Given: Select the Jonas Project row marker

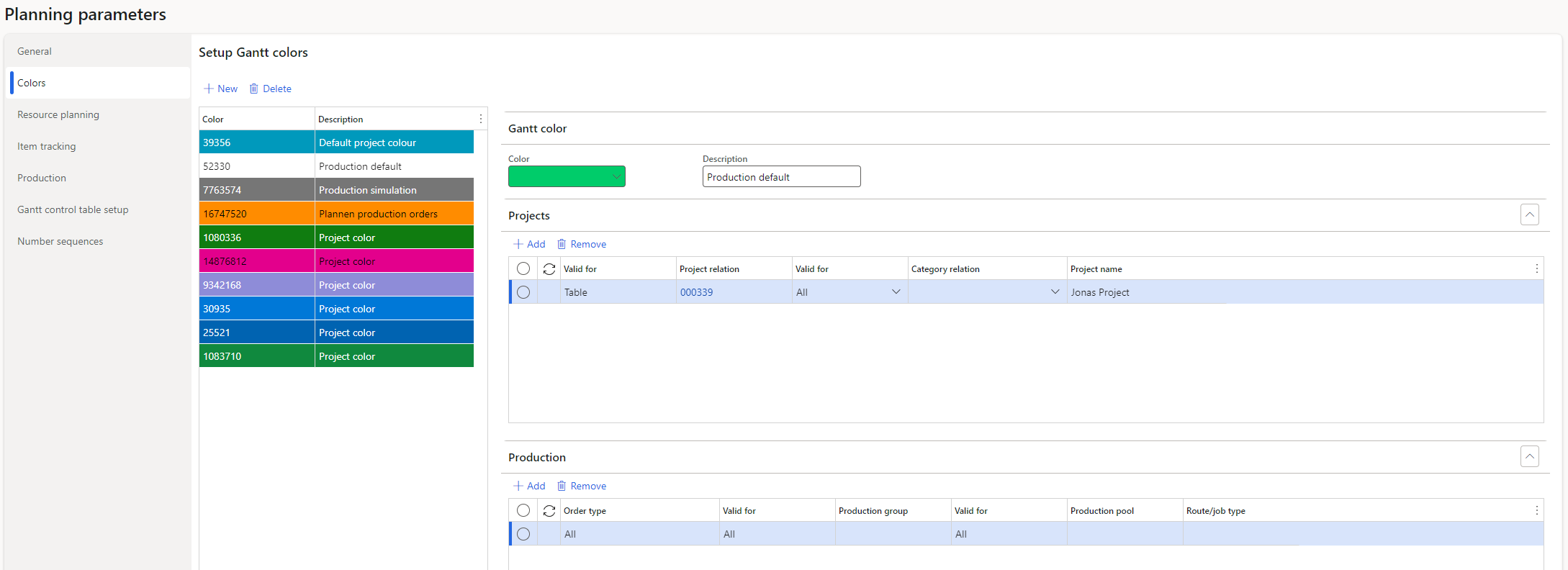Looking at the screenshot, I should coord(523,292).
